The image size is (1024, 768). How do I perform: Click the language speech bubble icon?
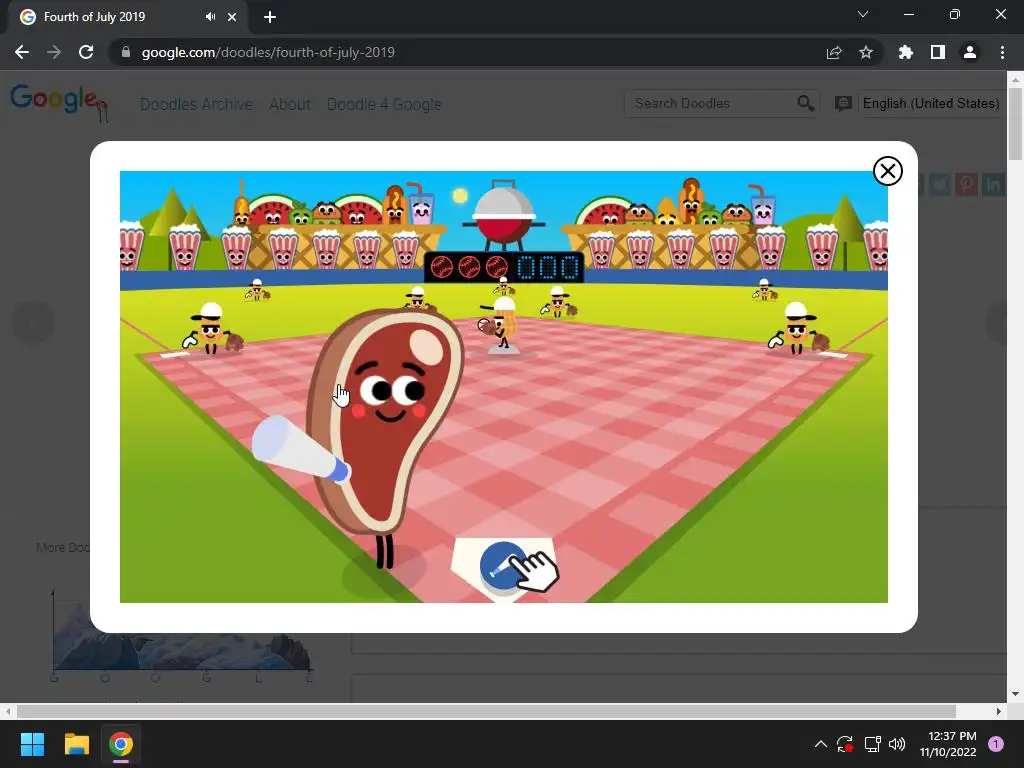[843, 103]
